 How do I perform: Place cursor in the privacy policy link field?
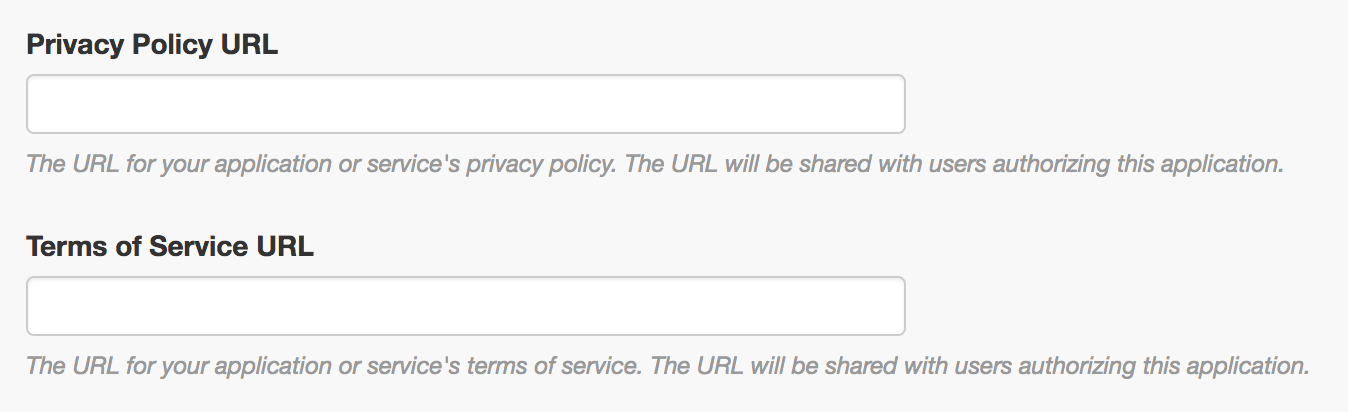[x=465, y=104]
